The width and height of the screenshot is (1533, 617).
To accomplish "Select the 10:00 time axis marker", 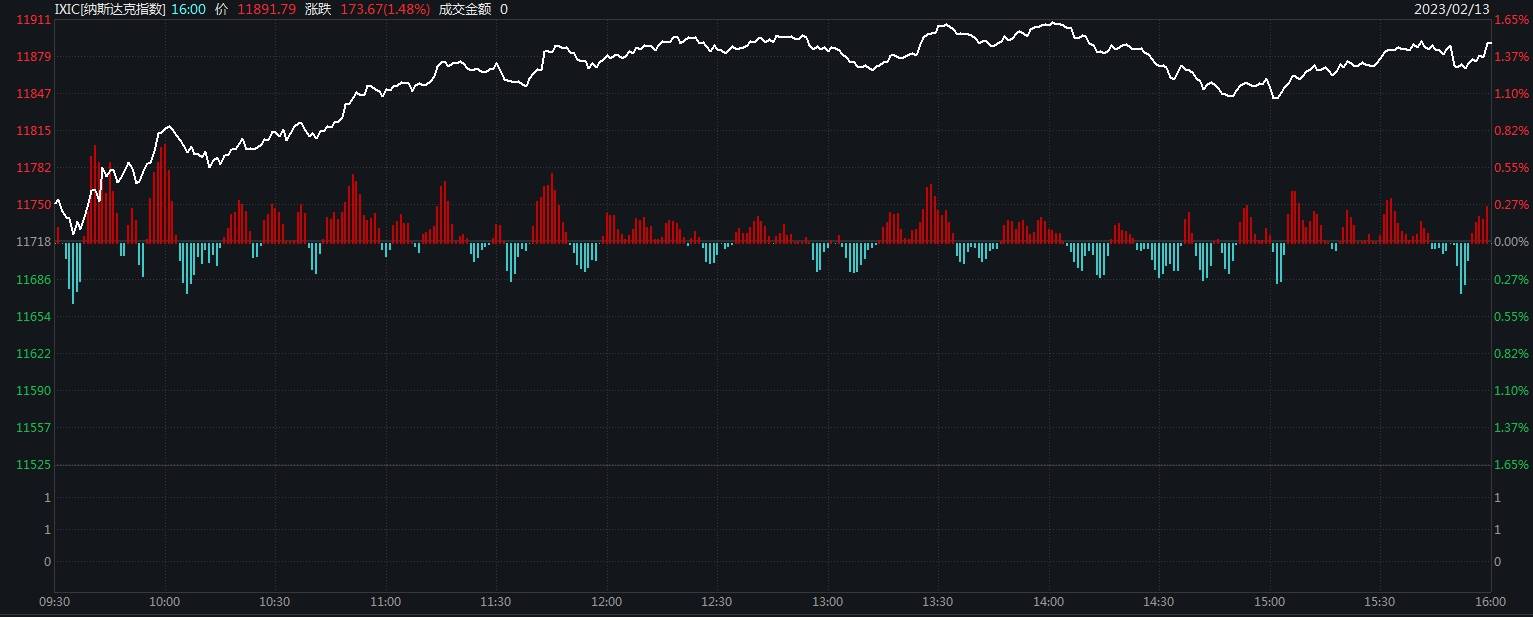I will click(x=164, y=602).
